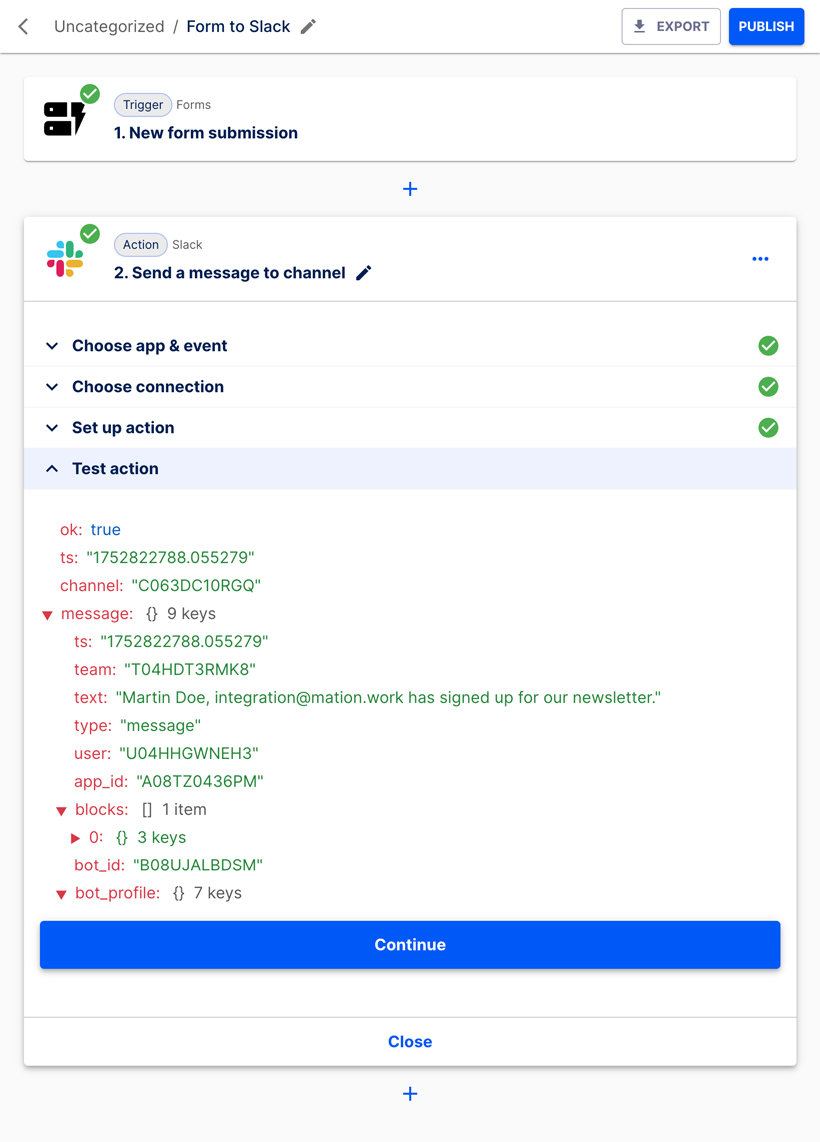This screenshot has height=1142, width=820.
Task: Collapse the "message" object in the response
Action: click(x=47, y=613)
